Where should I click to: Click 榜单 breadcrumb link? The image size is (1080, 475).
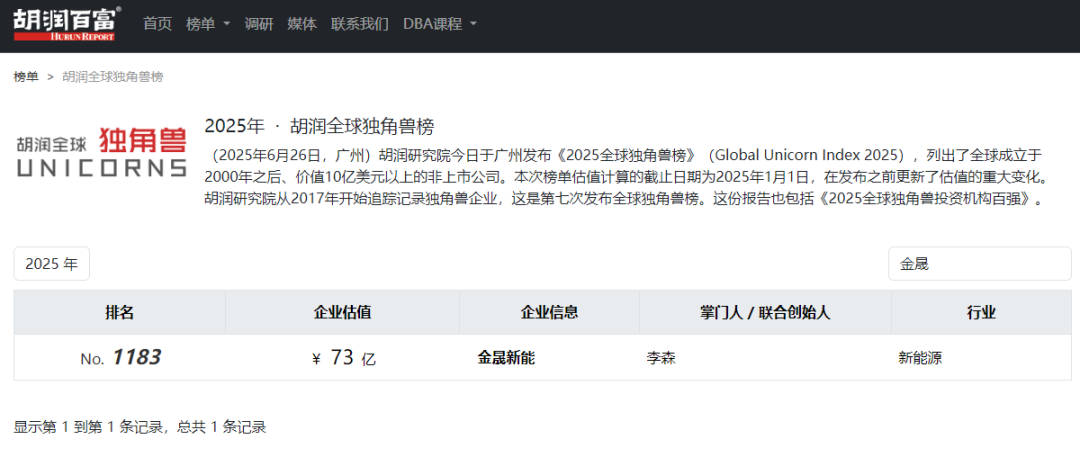click(26, 77)
